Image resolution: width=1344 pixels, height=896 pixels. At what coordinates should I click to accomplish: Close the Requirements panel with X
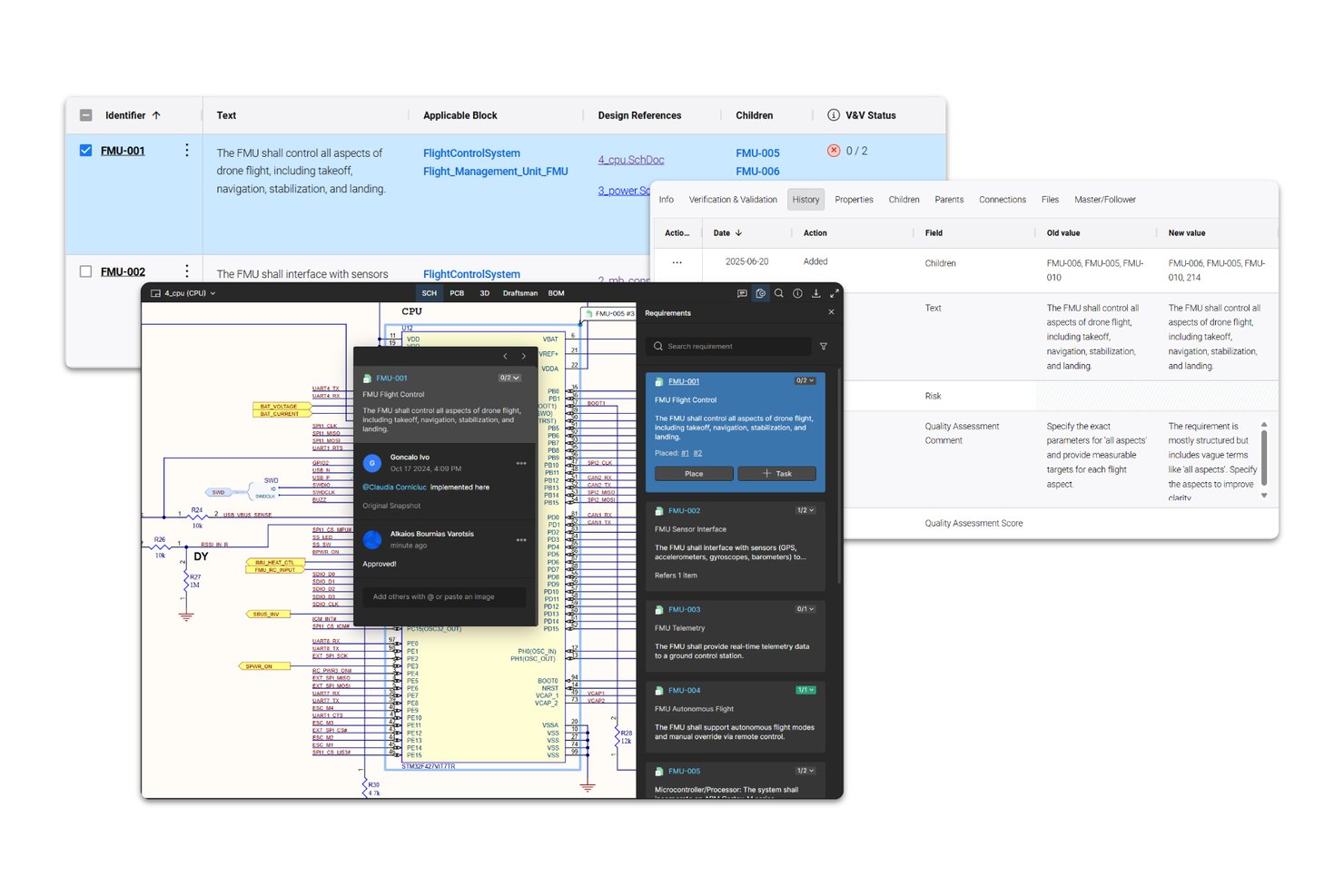831,312
